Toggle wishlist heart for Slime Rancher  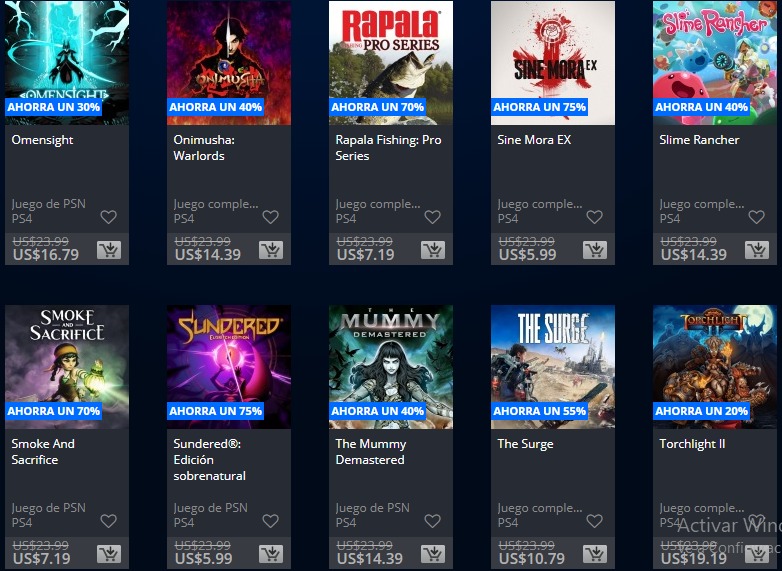click(x=757, y=217)
